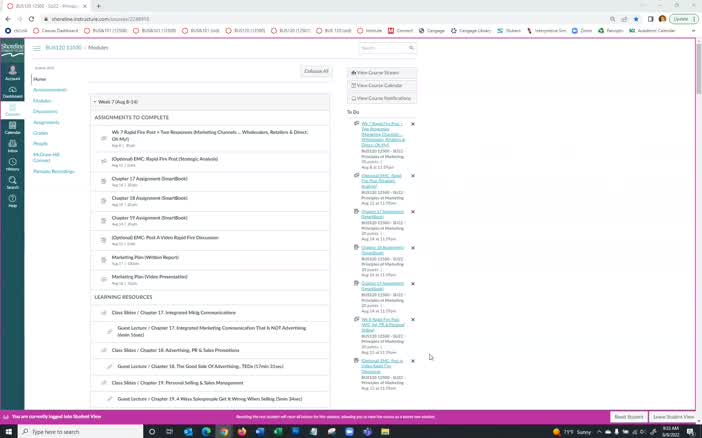Screen dimensions: 702x438
Task: Collapse the Week 7 (Aug 8-14) module
Action: [95, 102]
